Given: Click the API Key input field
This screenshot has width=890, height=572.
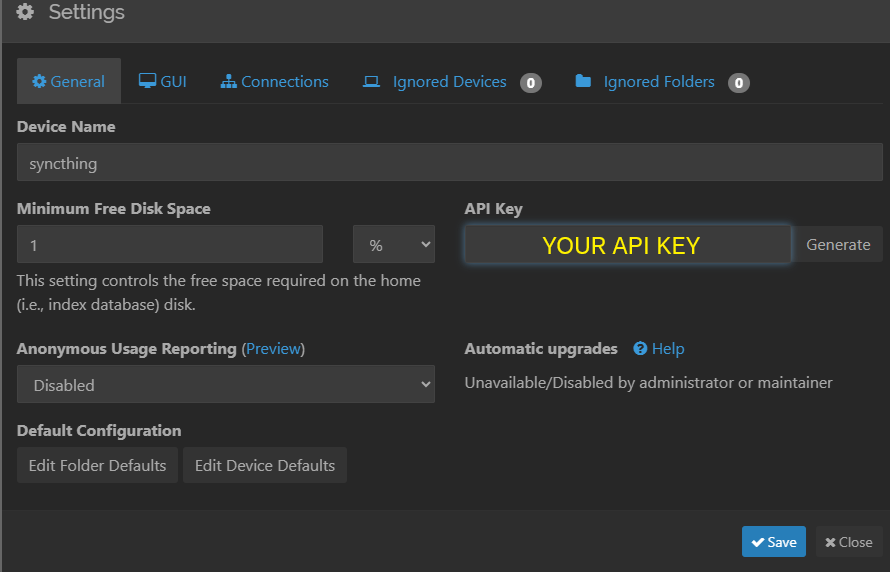Looking at the screenshot, I should pos(628,245).
